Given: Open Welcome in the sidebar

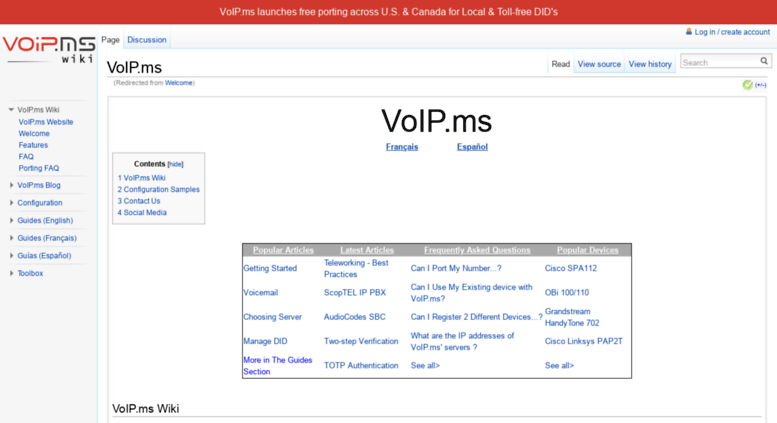Looking at the screenshot, I should [x=34, y=133].
